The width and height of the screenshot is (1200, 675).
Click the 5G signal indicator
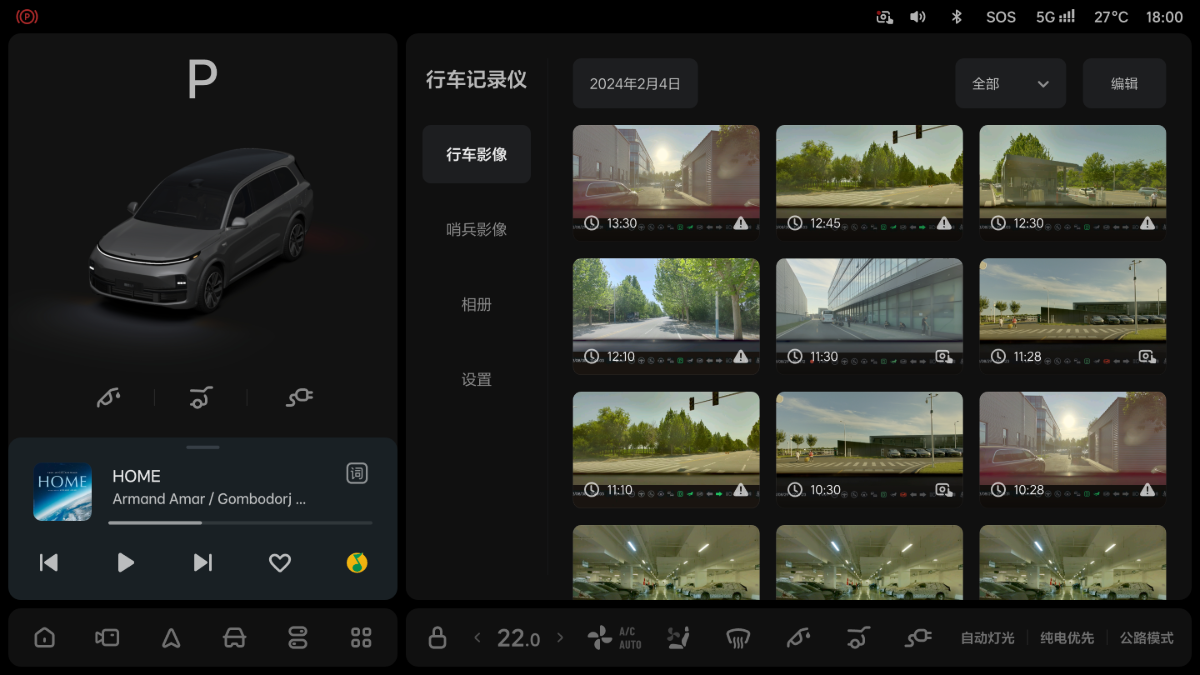(1056, 17)
